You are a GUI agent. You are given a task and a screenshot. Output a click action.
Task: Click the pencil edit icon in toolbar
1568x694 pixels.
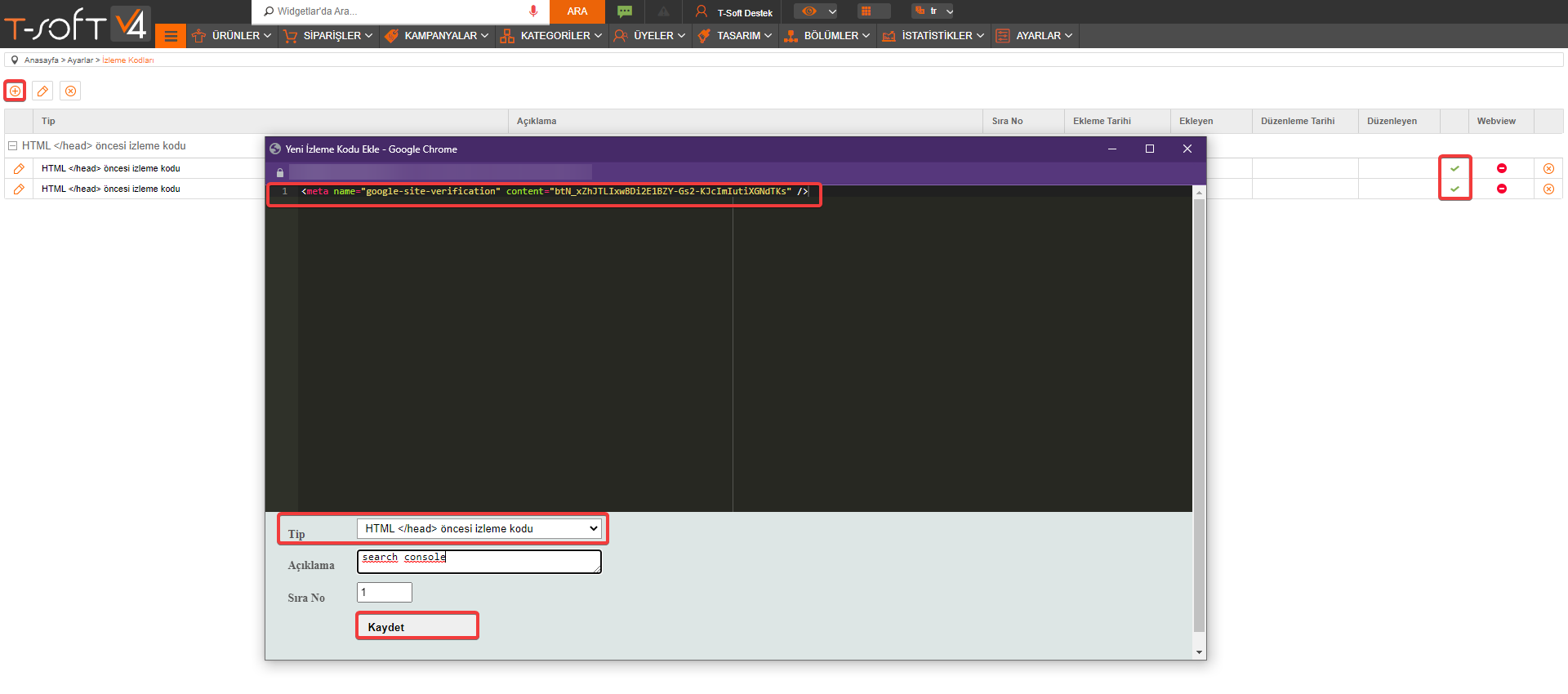[x=43, y=91]
